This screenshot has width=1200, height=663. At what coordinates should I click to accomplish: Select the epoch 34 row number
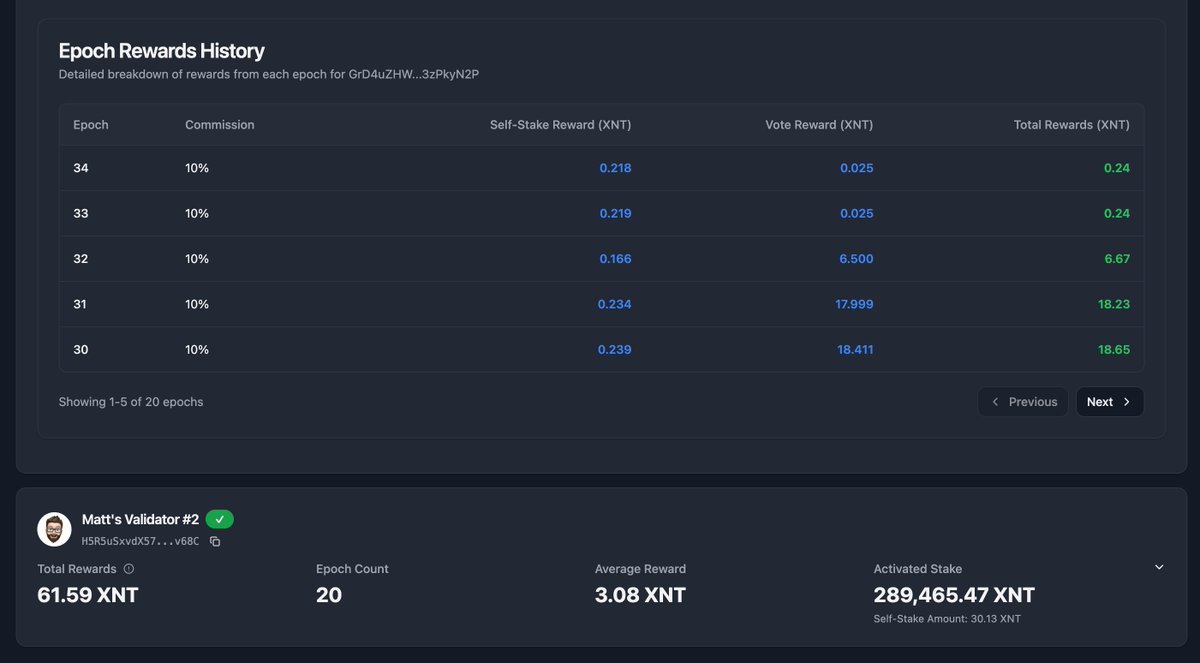[81, 168]
